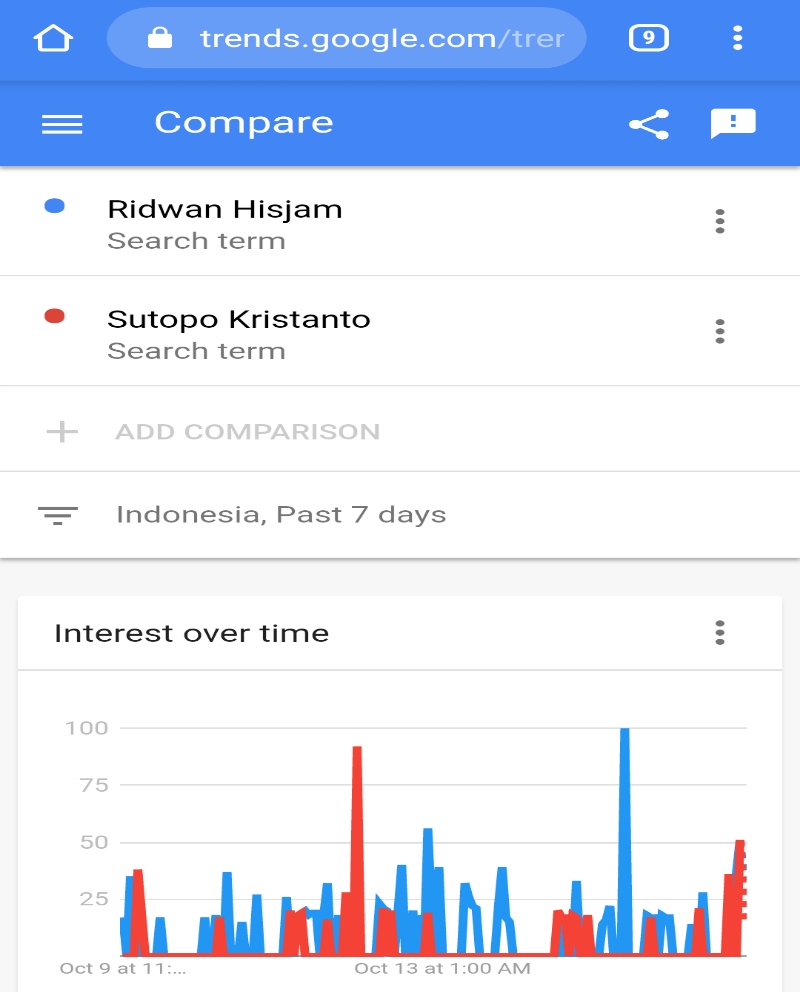Edit the Ridwan Hisjam search term
The width and height of the screenshot is (800, 992).
(x=224, y=209)
